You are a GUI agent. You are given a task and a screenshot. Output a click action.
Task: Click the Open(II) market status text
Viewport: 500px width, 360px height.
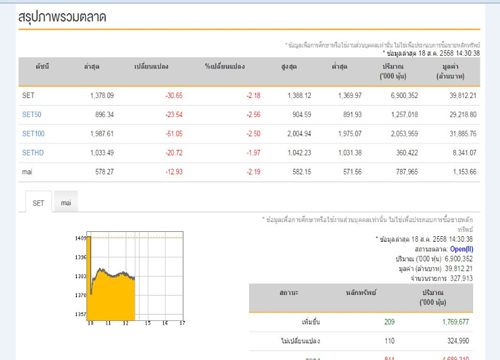(462, 249)
